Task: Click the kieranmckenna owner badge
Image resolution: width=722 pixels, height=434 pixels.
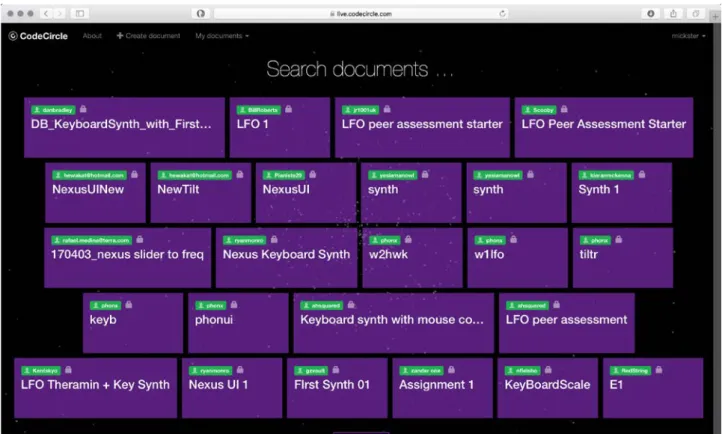Action: pos(606,175)
